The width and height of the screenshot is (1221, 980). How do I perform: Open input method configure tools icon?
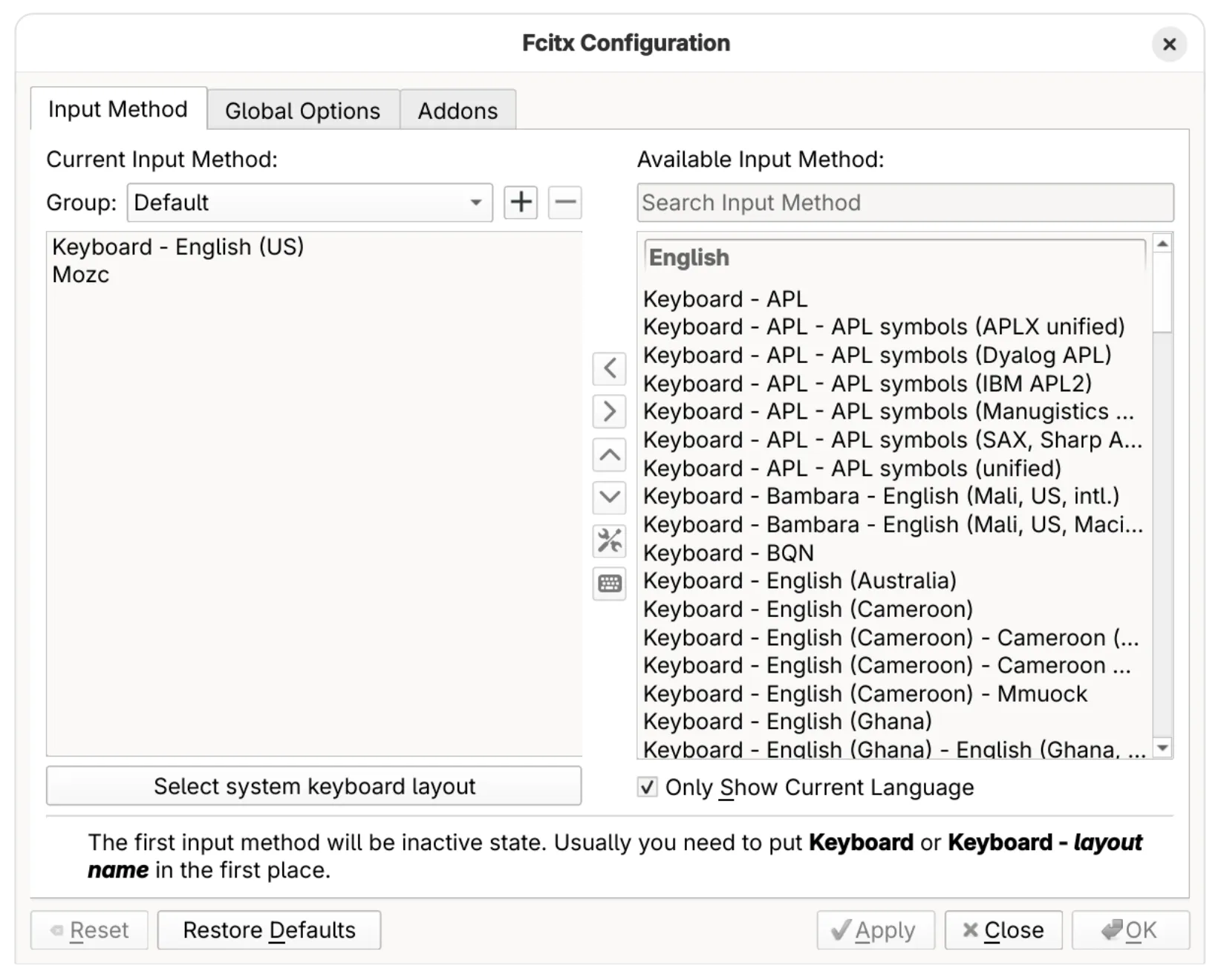(609, 540)
